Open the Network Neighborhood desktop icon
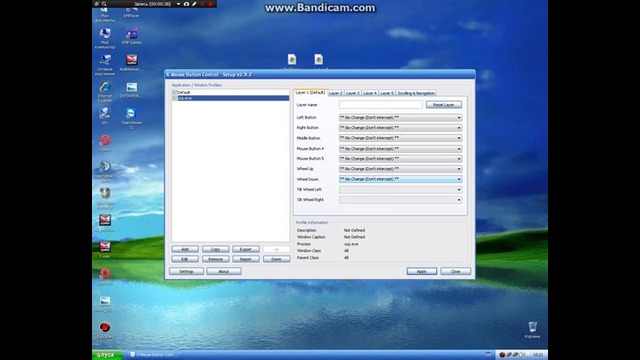640x360 pixels. pos(105,65)
